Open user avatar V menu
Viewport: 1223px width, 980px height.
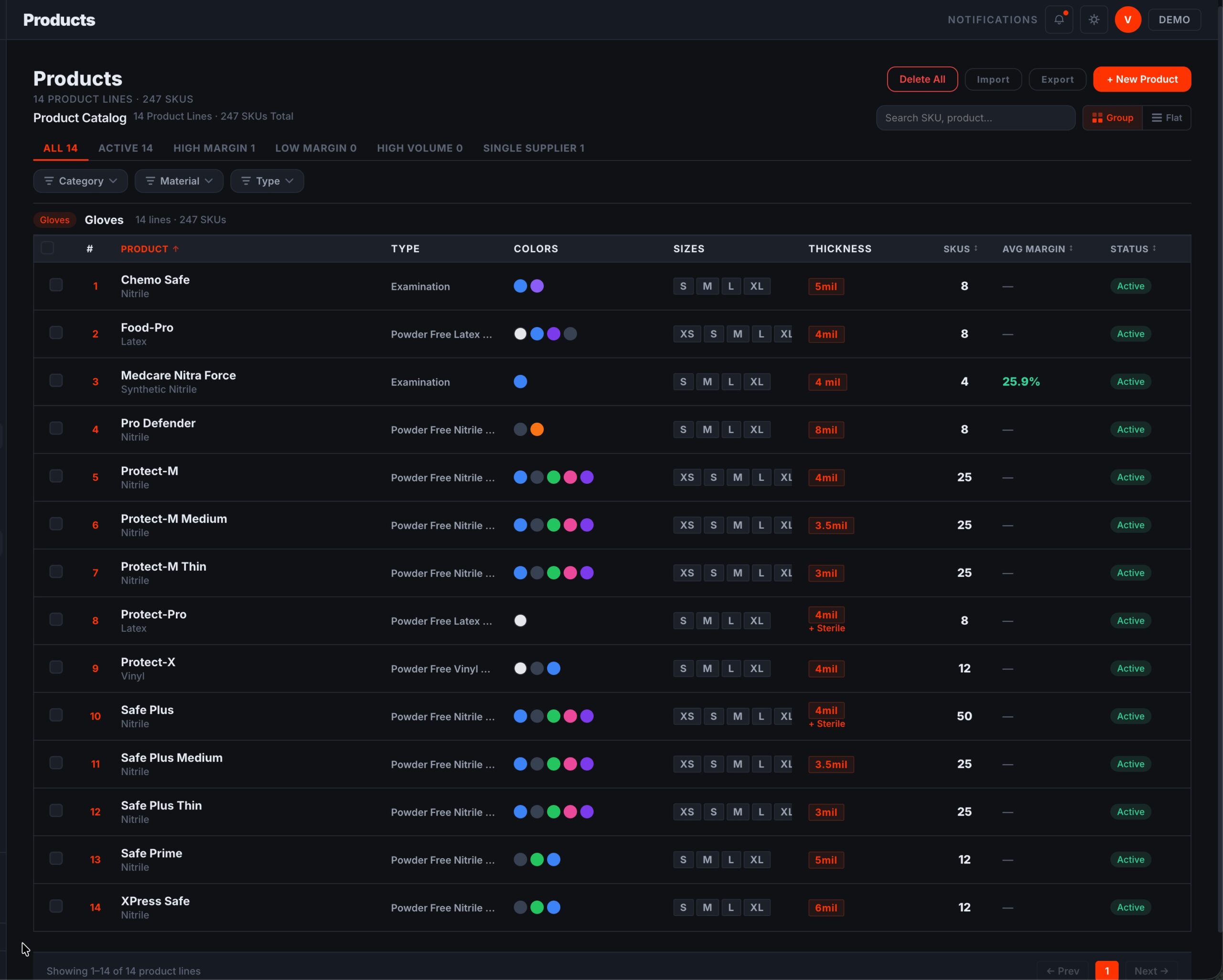click(1128, 20)
